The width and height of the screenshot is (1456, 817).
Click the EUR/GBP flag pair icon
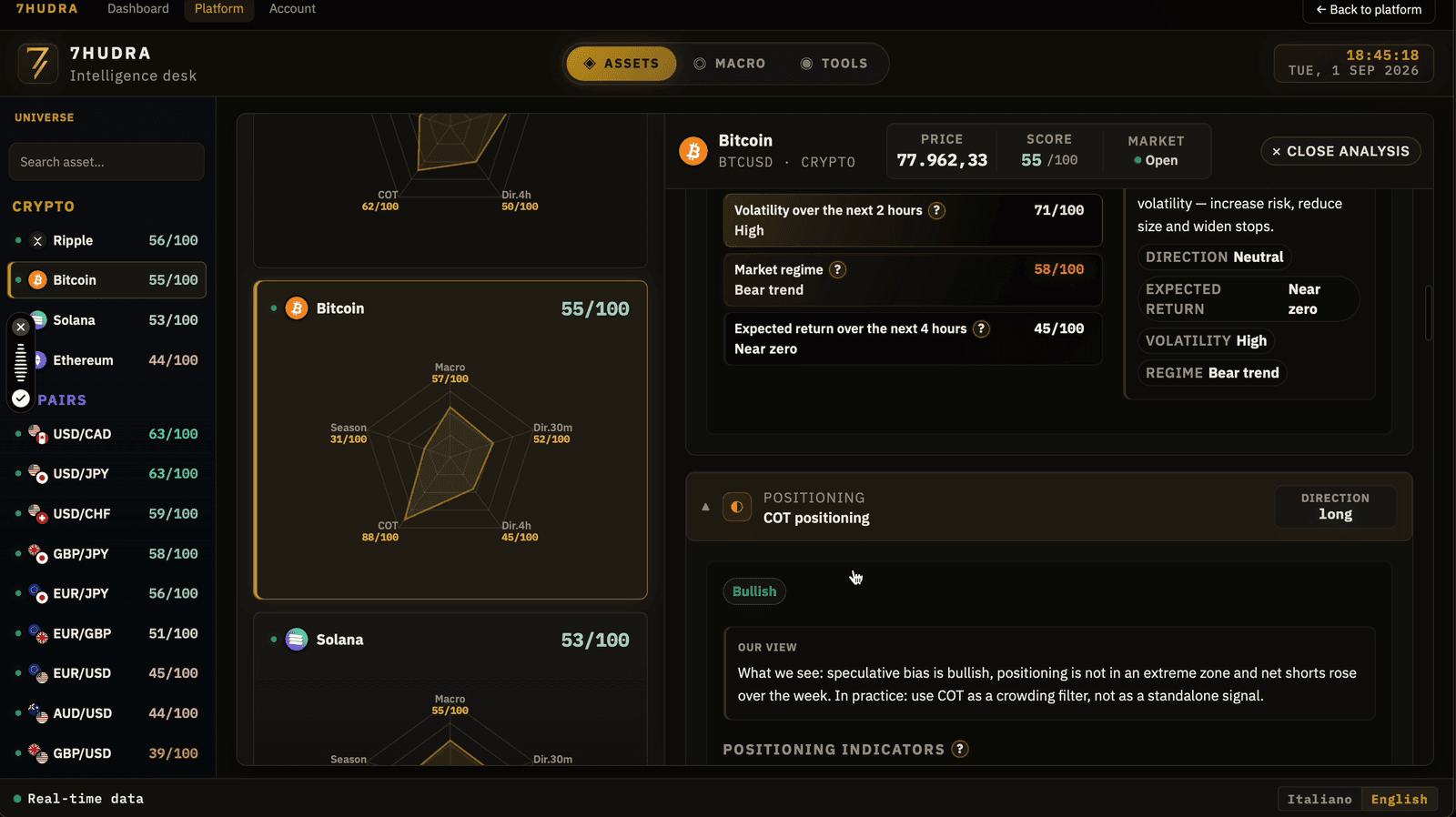click(37, 634)
